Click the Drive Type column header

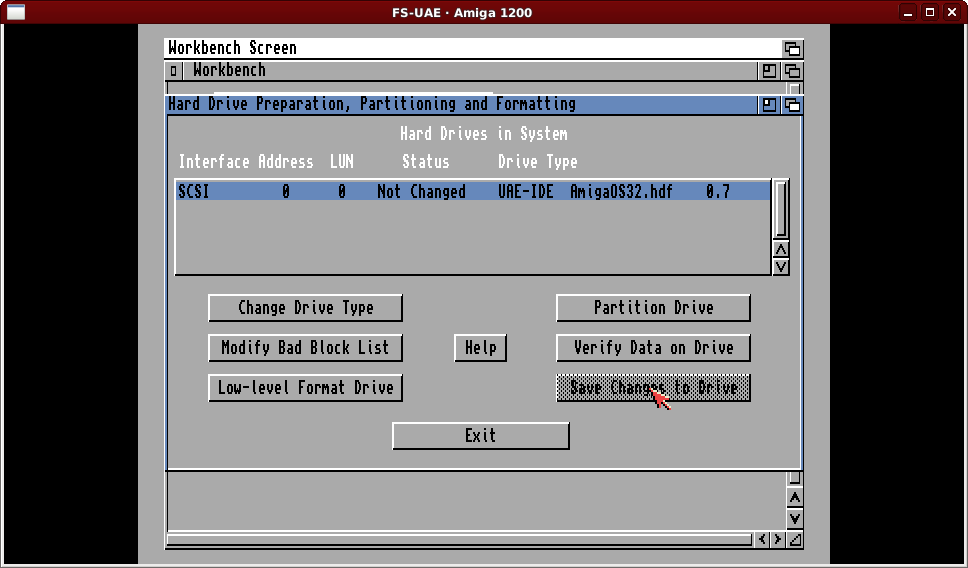click(x=538, y=162)
